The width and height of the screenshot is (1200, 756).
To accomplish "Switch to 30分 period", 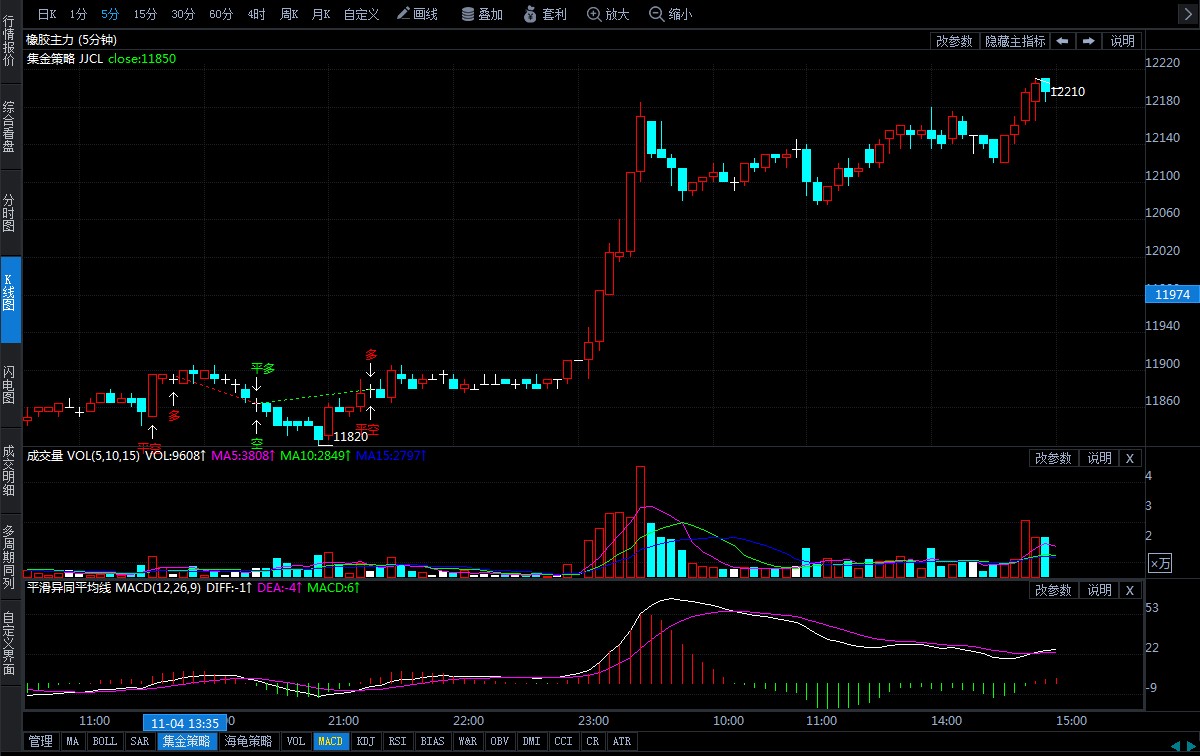I will (x=183, y=14).
